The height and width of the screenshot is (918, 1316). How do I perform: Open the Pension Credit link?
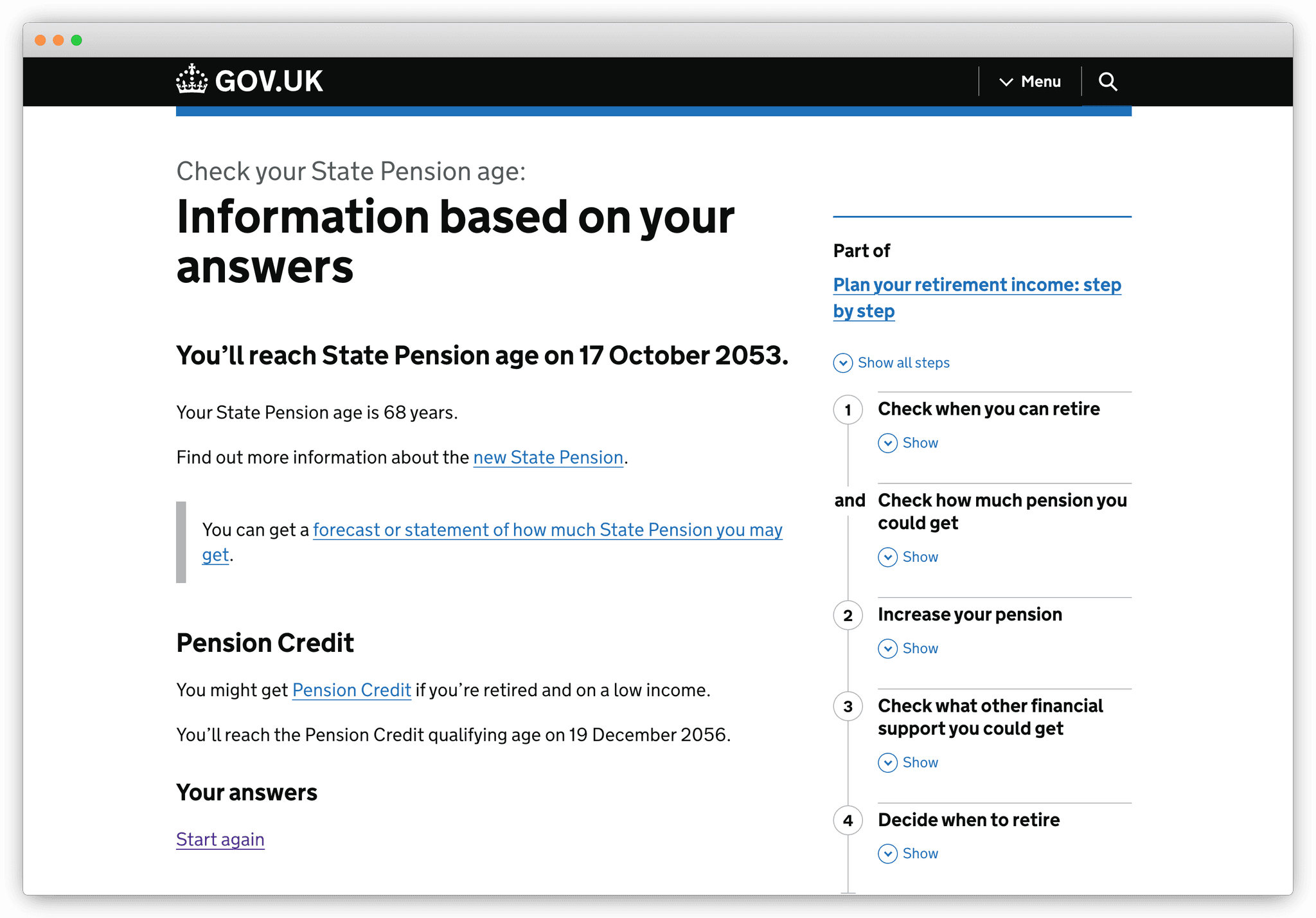point(351,689)
